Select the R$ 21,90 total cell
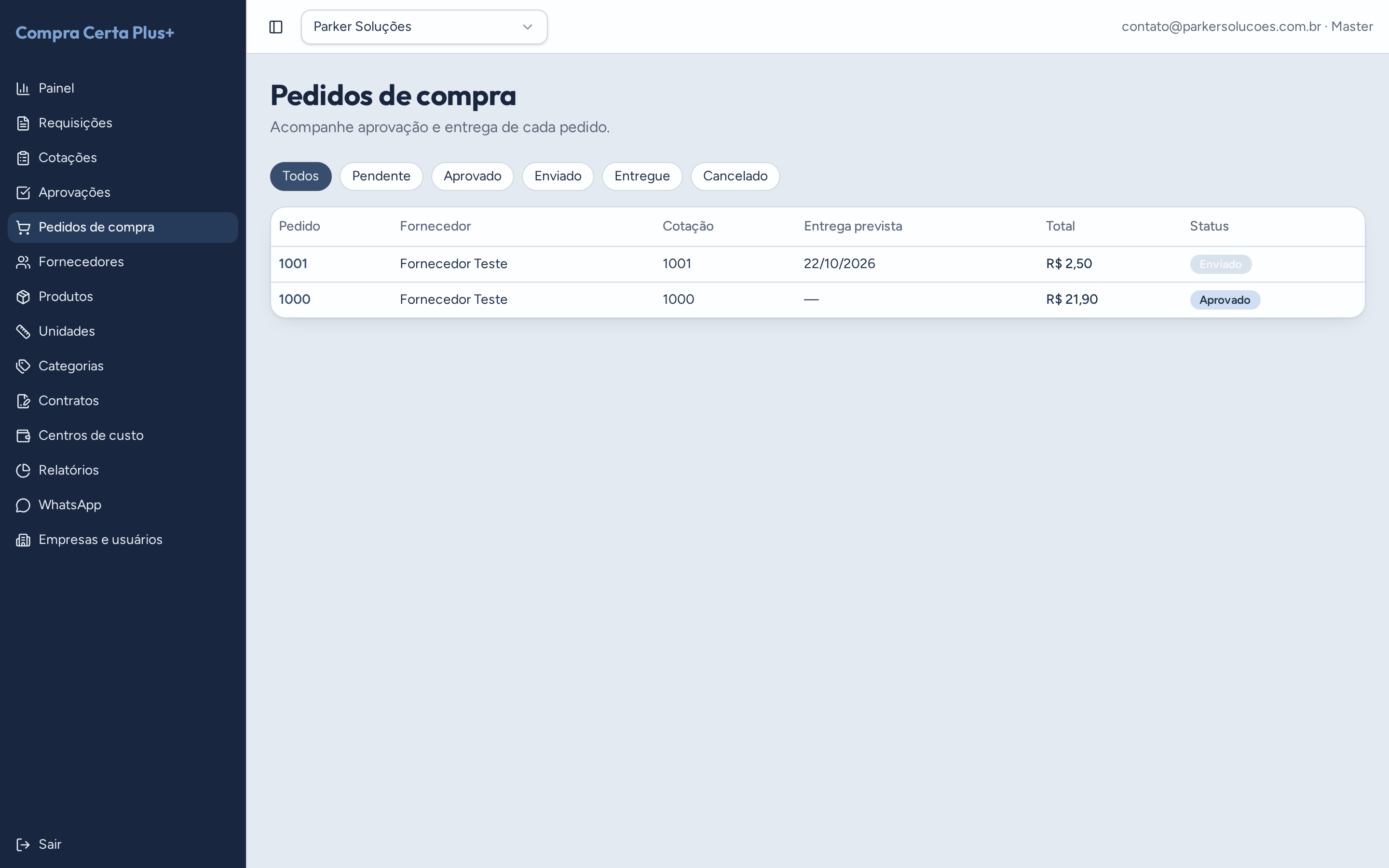1389x868 pixels. point(1072,299)
